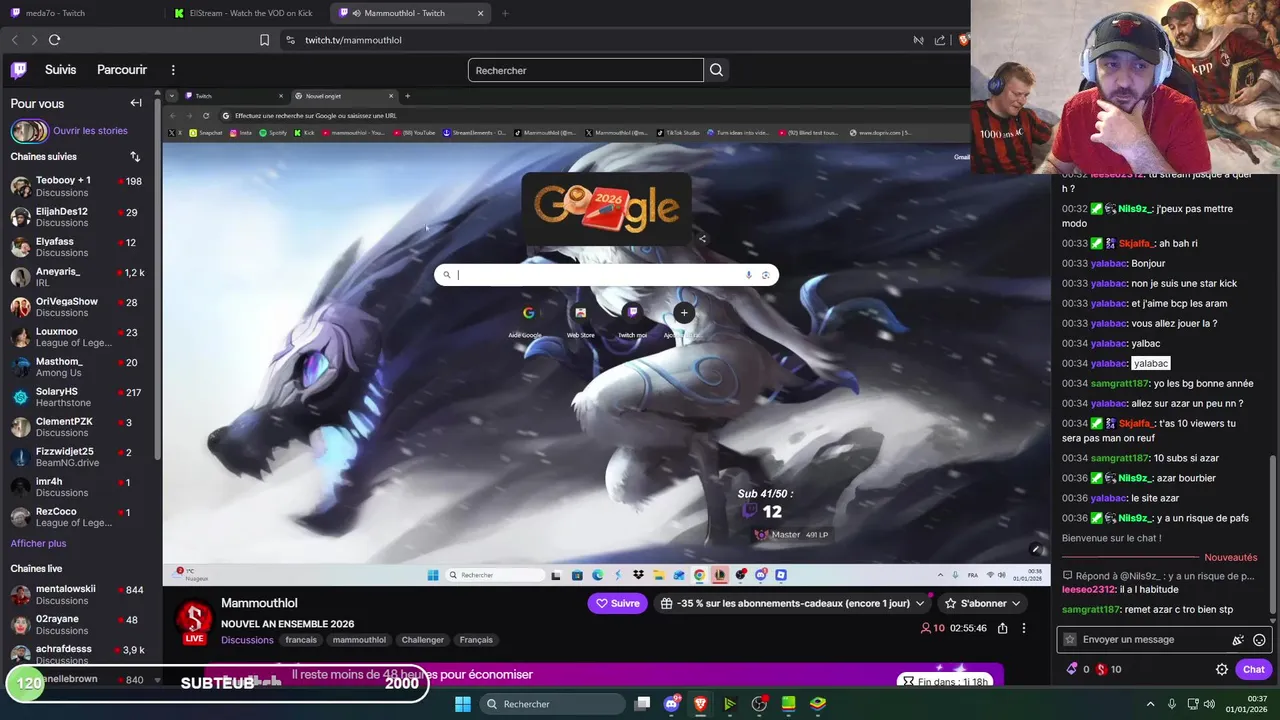
Task: Open more options next to stream uptime
Action: (1023, 628)
